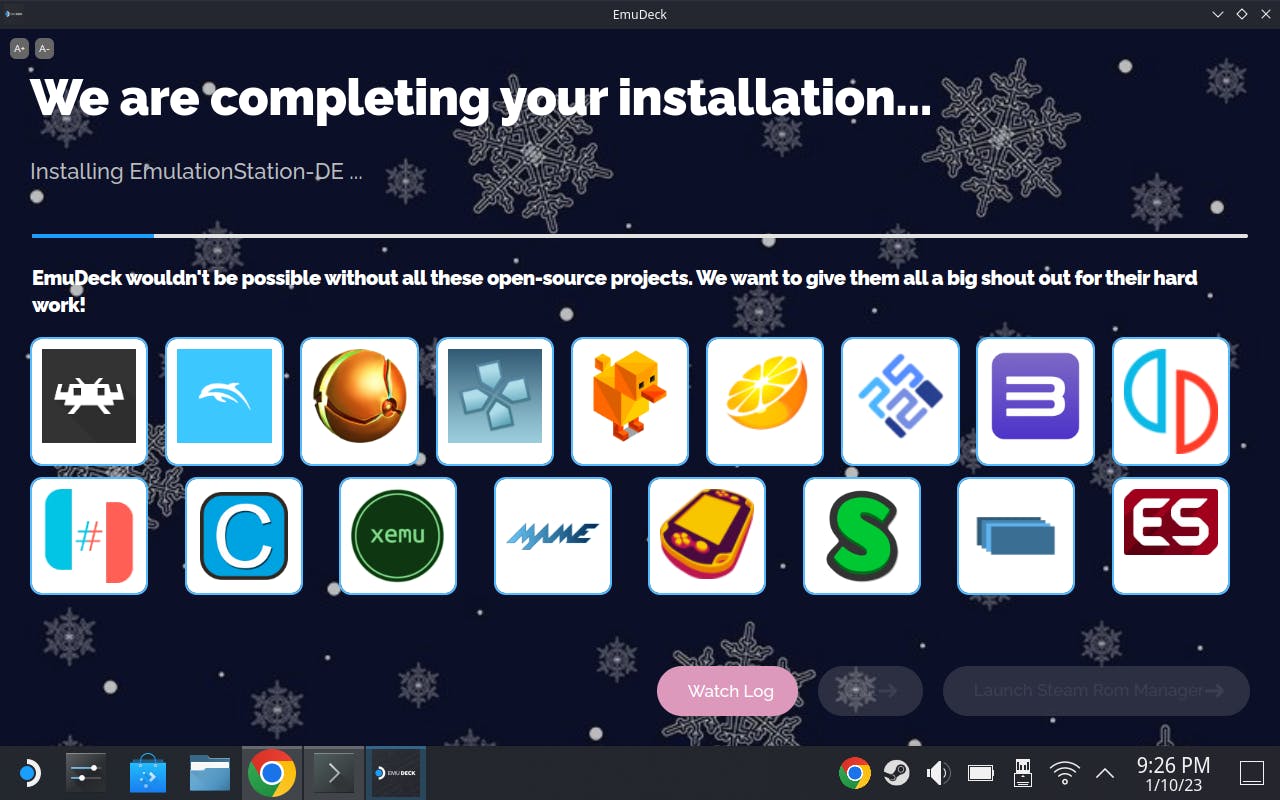Click the RetroArch emulator tile
Screen dimensions: 1280x800
pyautogui.click(x=89, y=401)
